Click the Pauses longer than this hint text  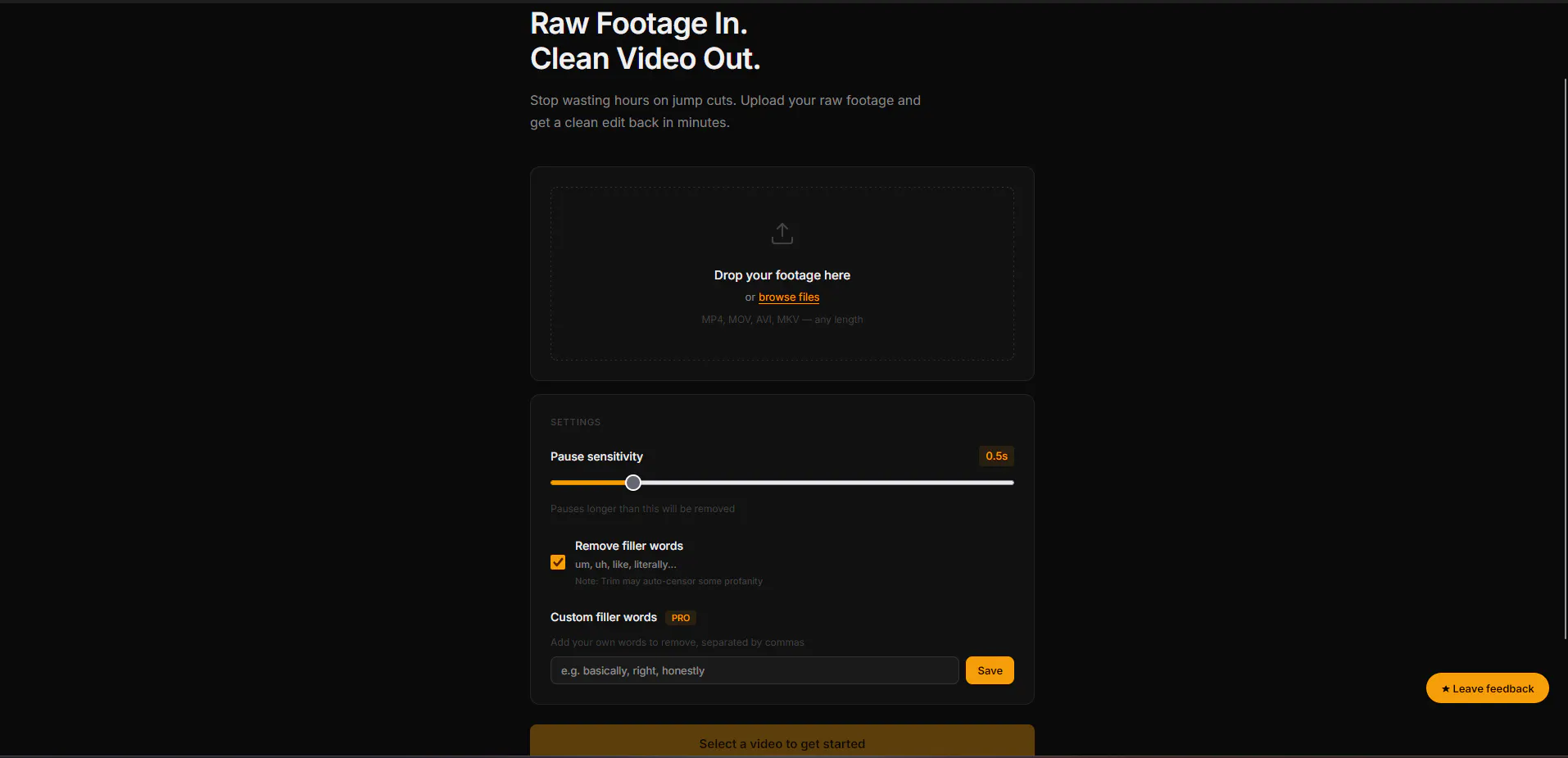point(642,509)
